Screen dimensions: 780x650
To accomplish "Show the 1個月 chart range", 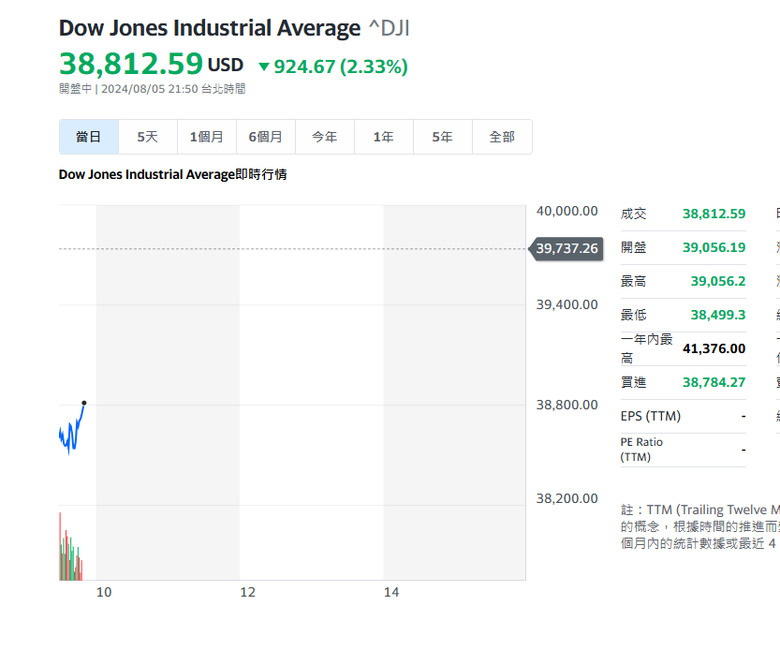I will point(207,137).
